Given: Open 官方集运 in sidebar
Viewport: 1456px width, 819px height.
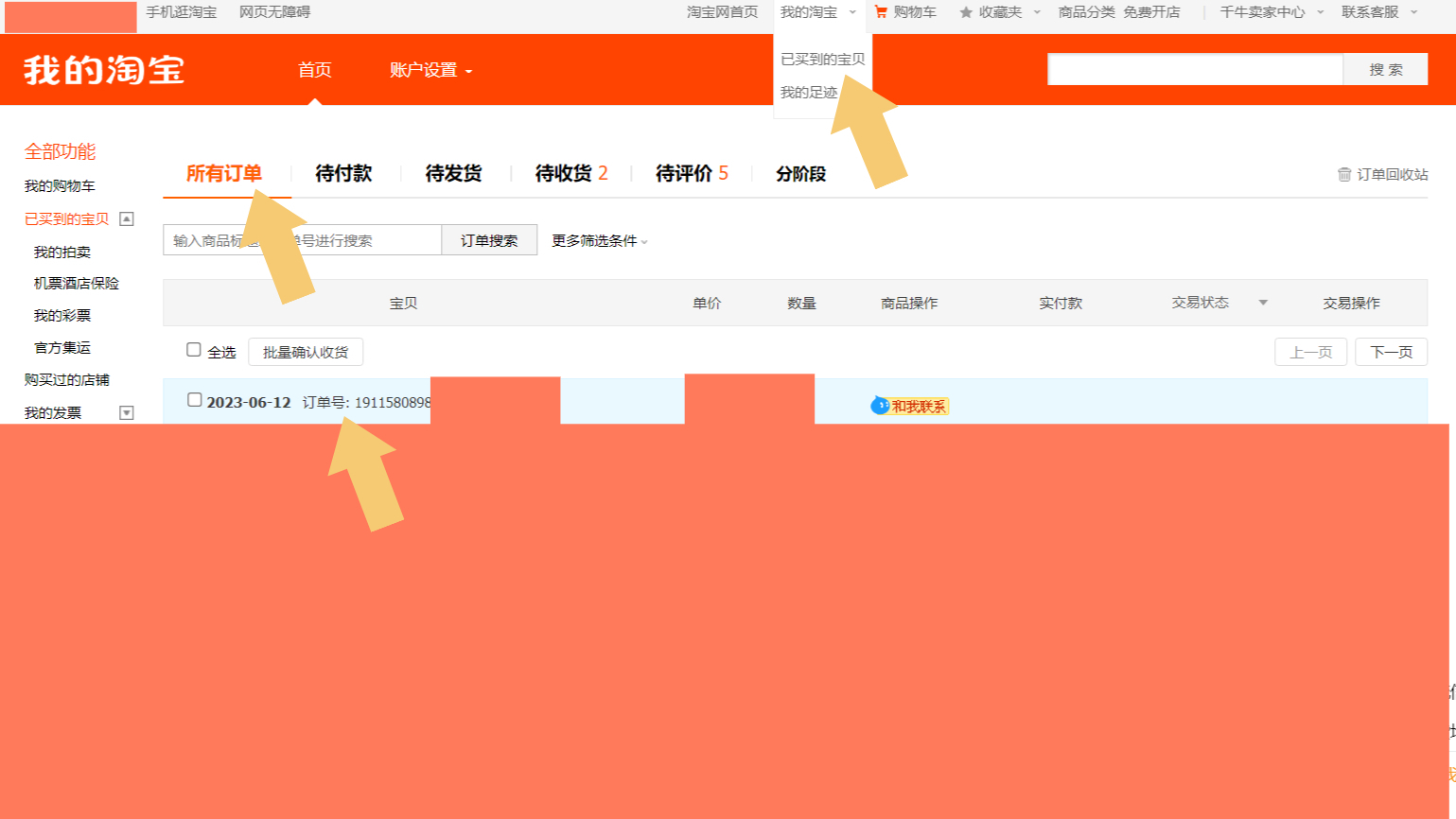Looking at the screenshot, I should (x=62, y=348).
